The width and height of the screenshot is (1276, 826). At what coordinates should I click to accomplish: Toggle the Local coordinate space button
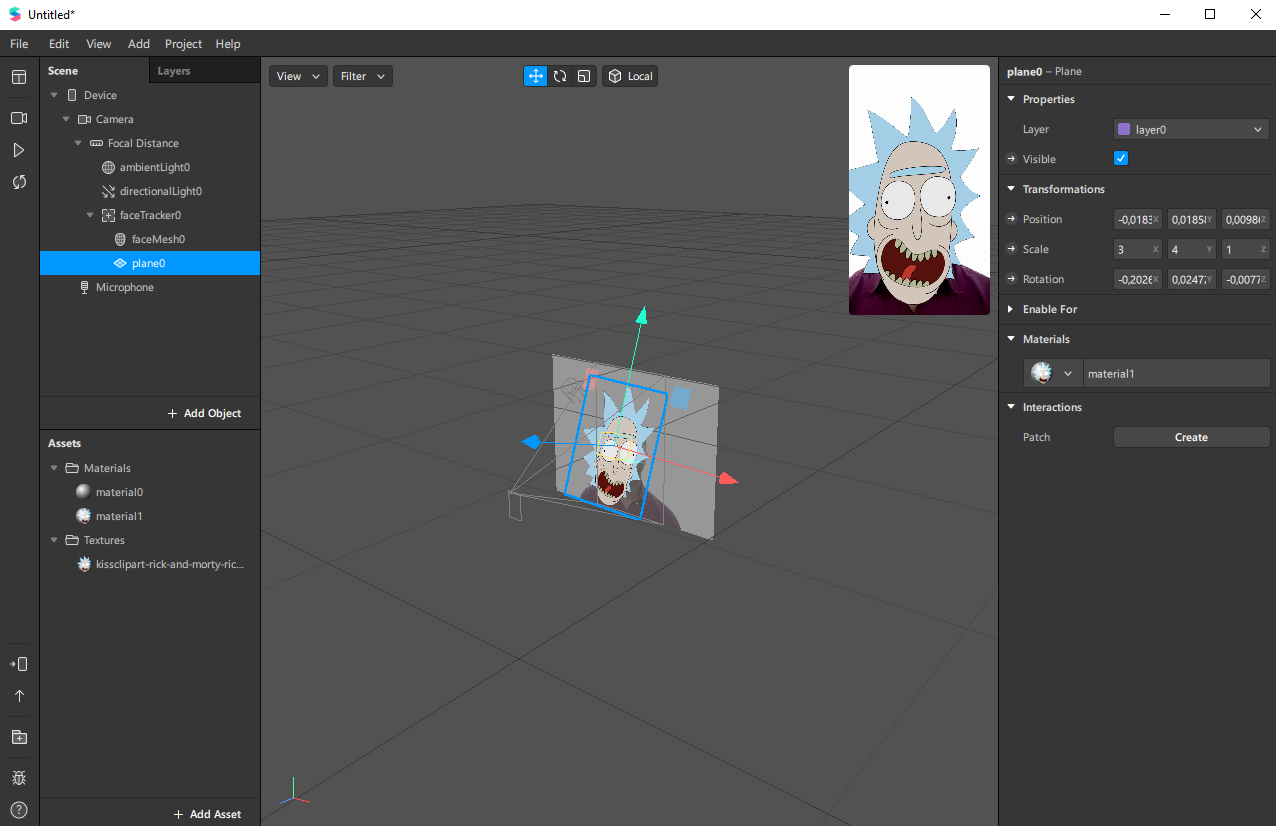630,76
